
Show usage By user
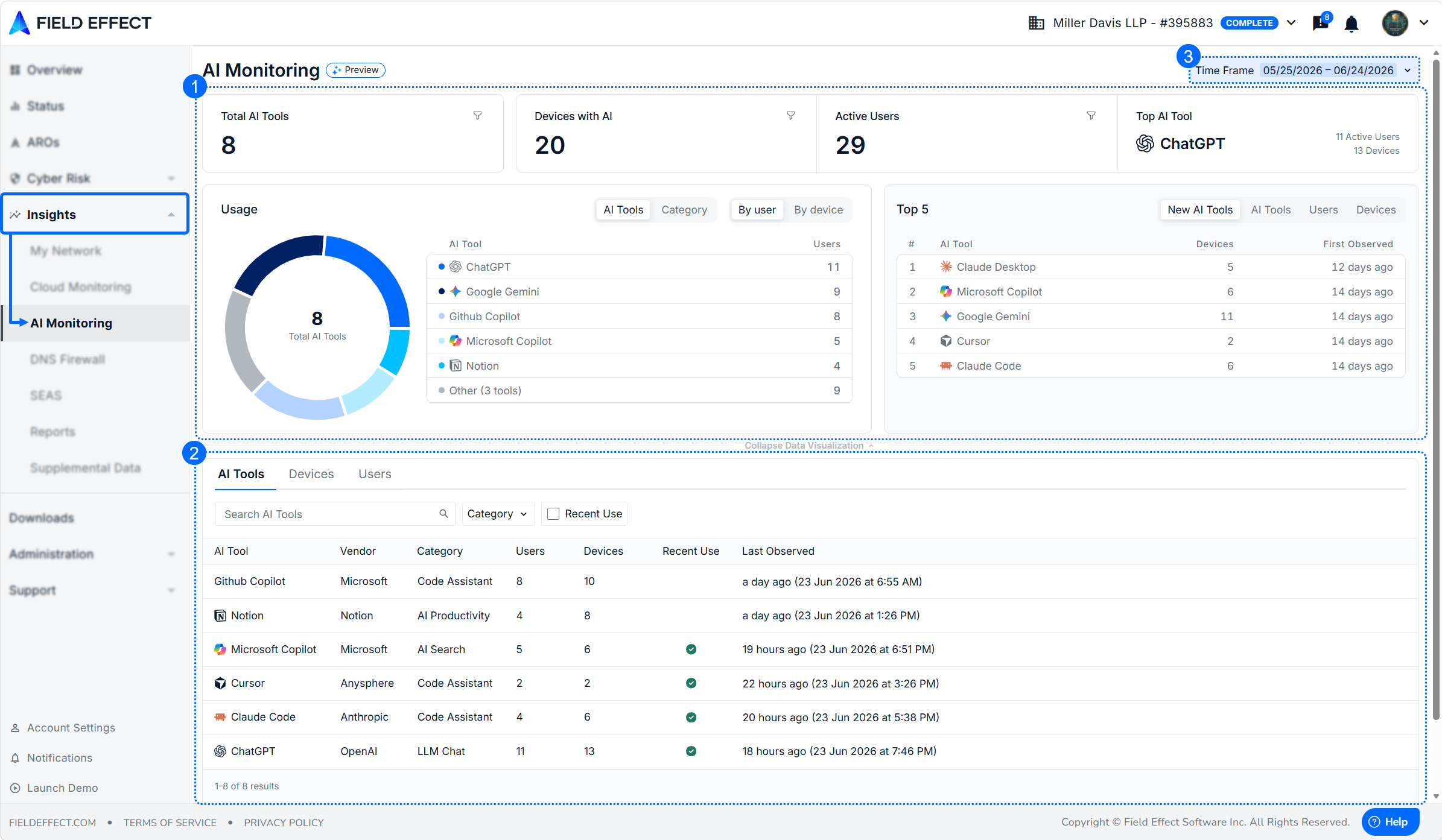(757, 210)
